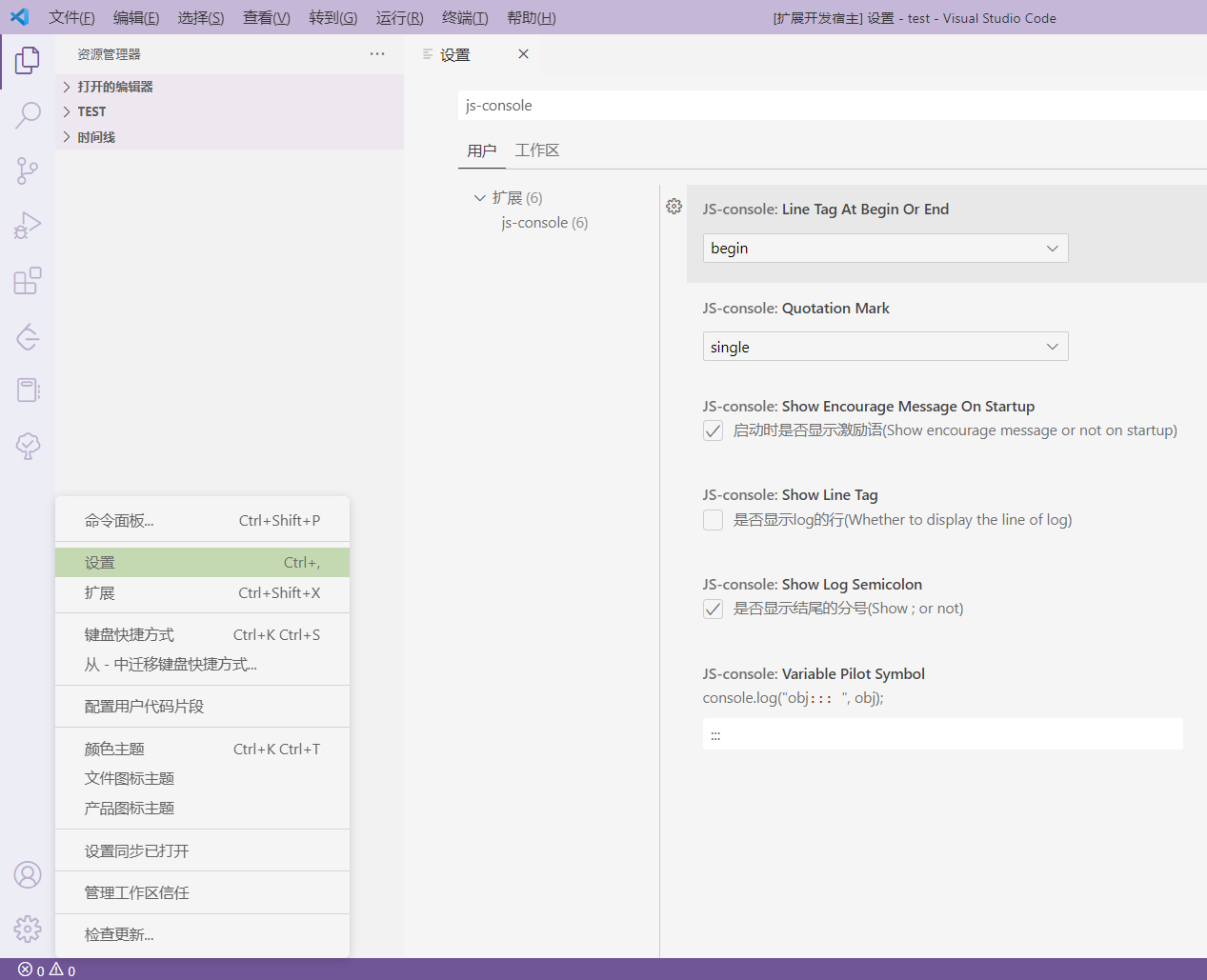Open the Extensions view
The image size is (1207, 980).
pyautogui.click(x=27, y=280)
